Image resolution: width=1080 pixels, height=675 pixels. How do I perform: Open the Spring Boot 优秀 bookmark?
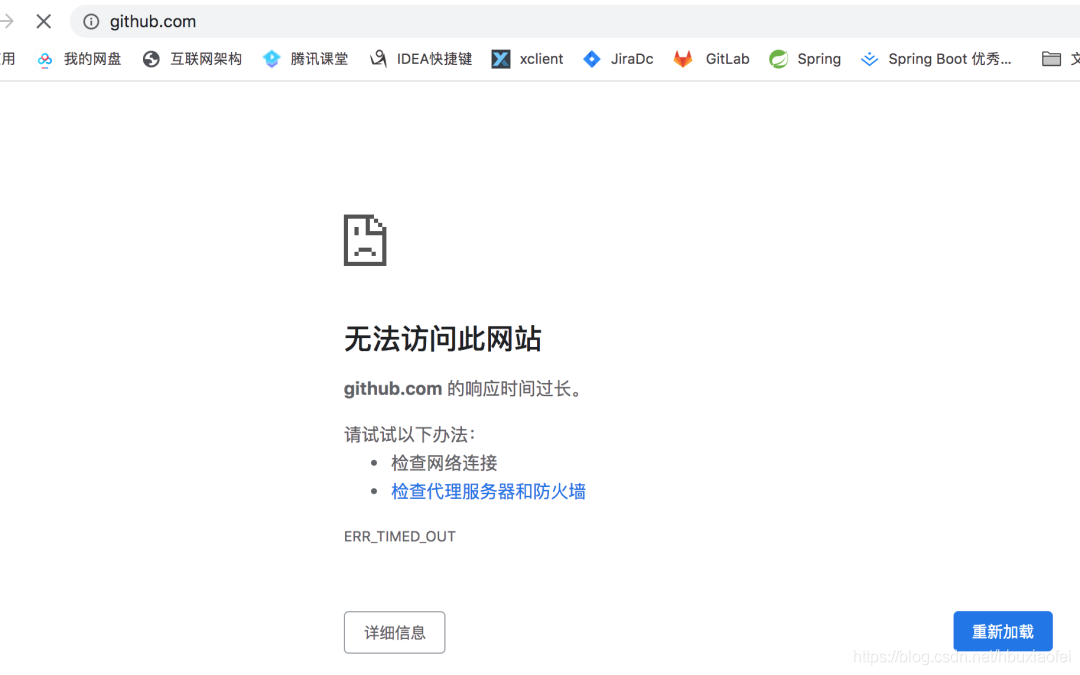pyautogui.click(x=936, y=59)
